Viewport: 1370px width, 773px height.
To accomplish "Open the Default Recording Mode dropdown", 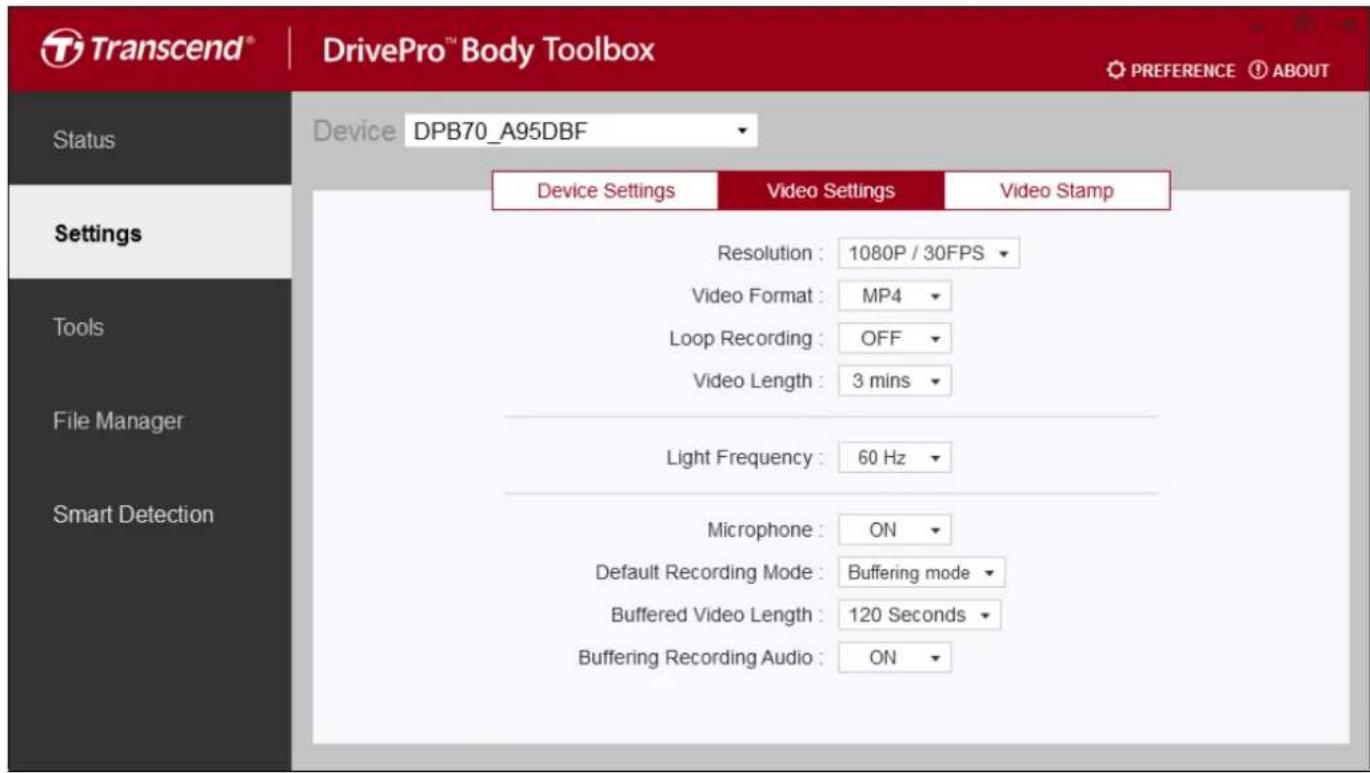I will click(921, 573).
